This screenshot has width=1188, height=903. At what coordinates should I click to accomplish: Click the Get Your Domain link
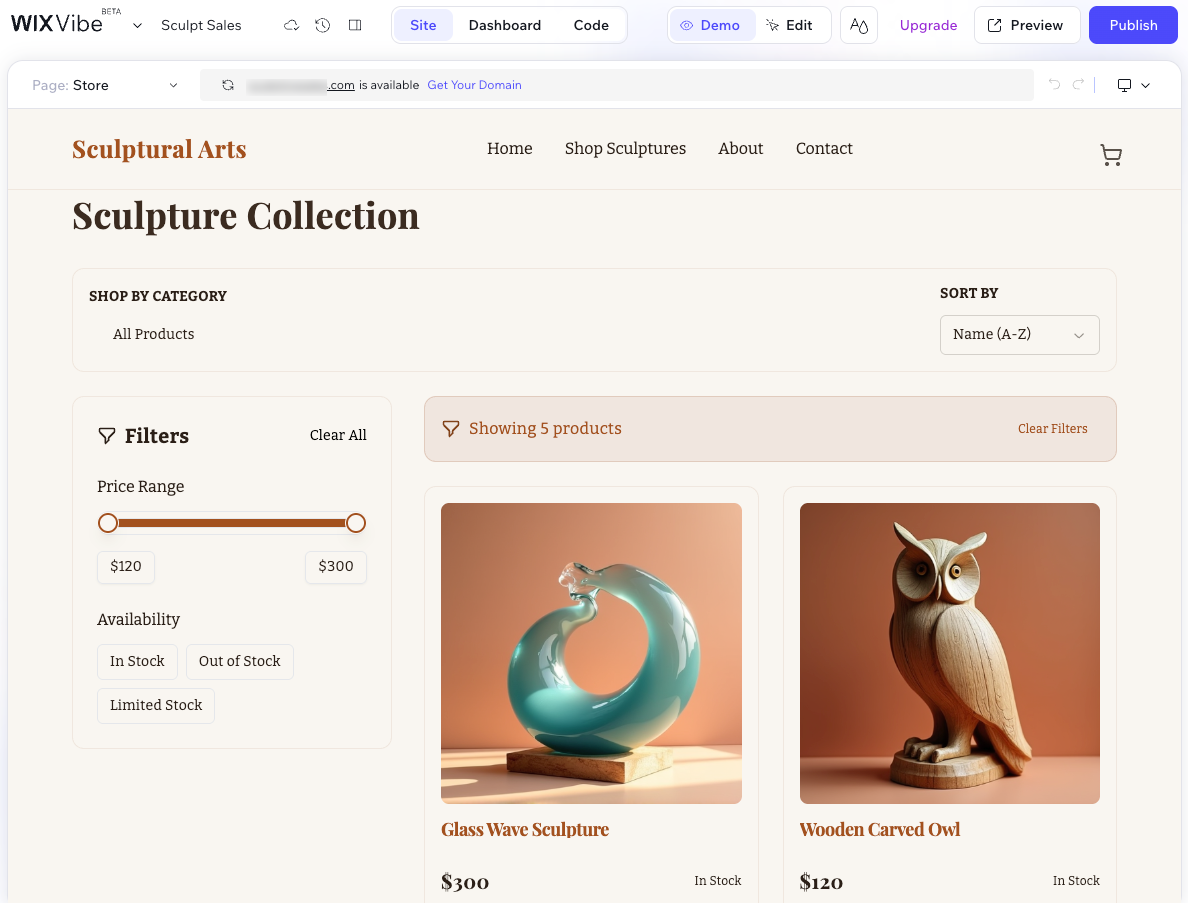coord(474,85)
